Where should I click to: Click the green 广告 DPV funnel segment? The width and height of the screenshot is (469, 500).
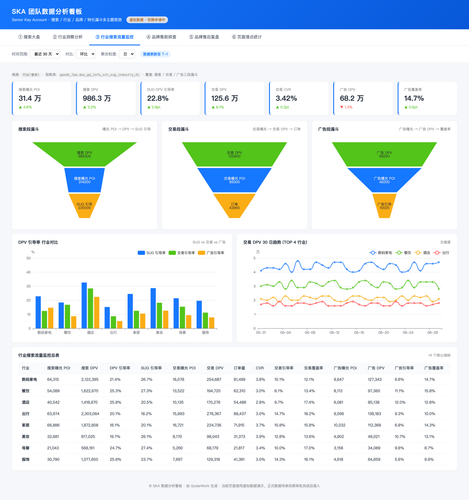click(x=384, y=154)
